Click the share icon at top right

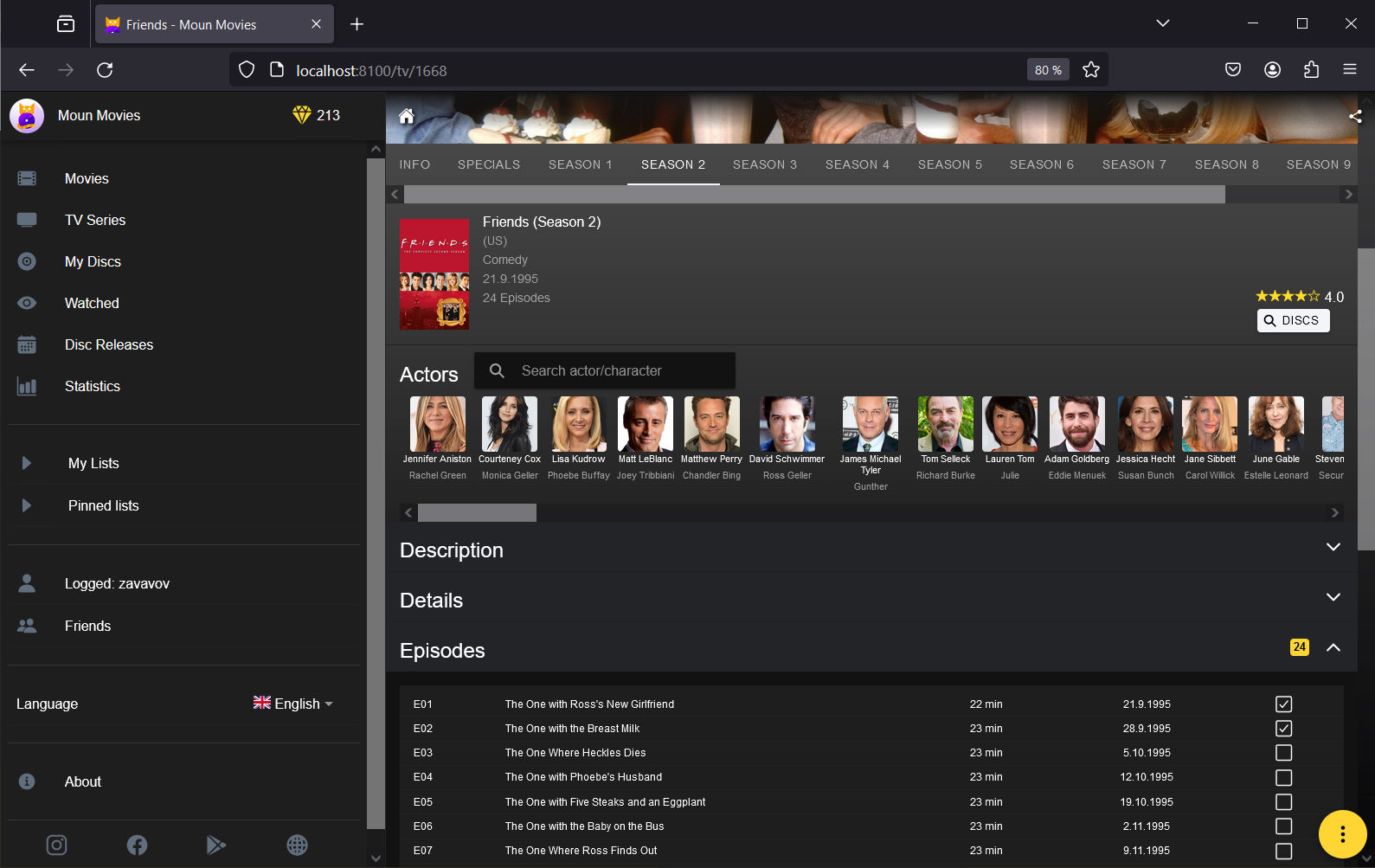[1354, 117]
